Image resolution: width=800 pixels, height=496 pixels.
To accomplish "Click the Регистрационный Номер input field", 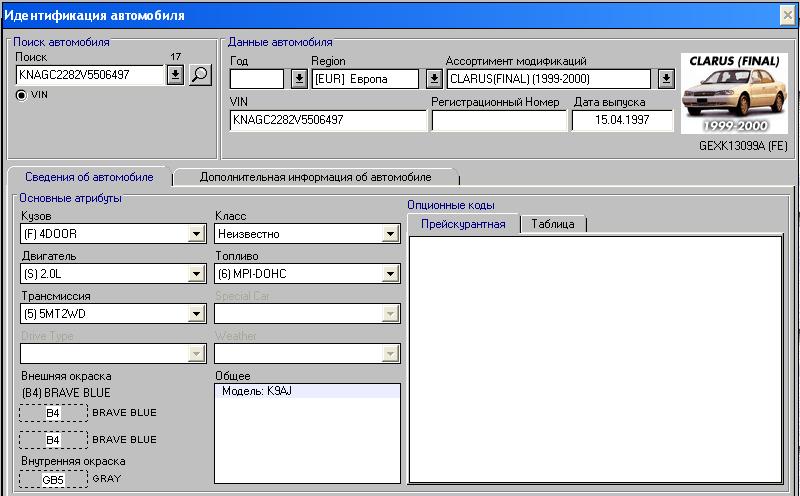I will tap(498, 120).
